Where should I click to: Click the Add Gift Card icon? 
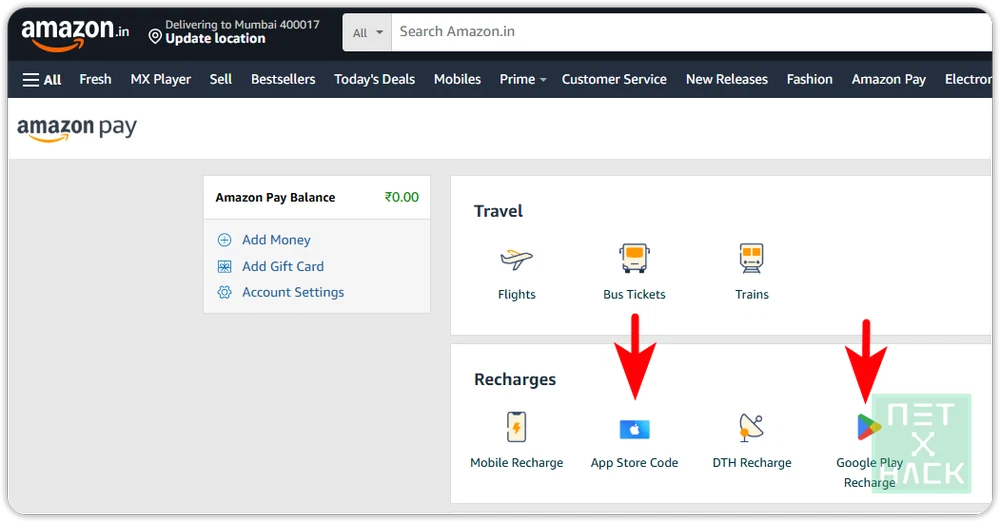click(224, 266)
